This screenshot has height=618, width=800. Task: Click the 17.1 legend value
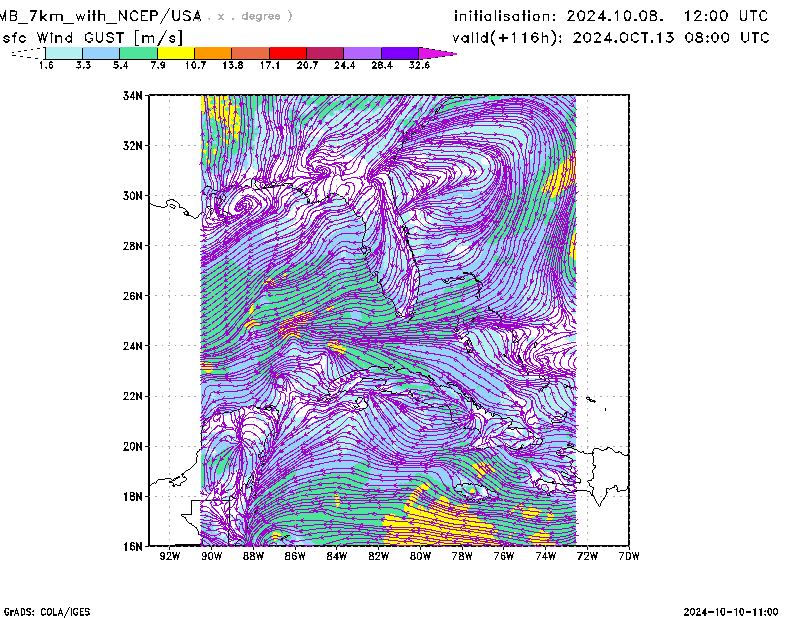click(270, 65)
